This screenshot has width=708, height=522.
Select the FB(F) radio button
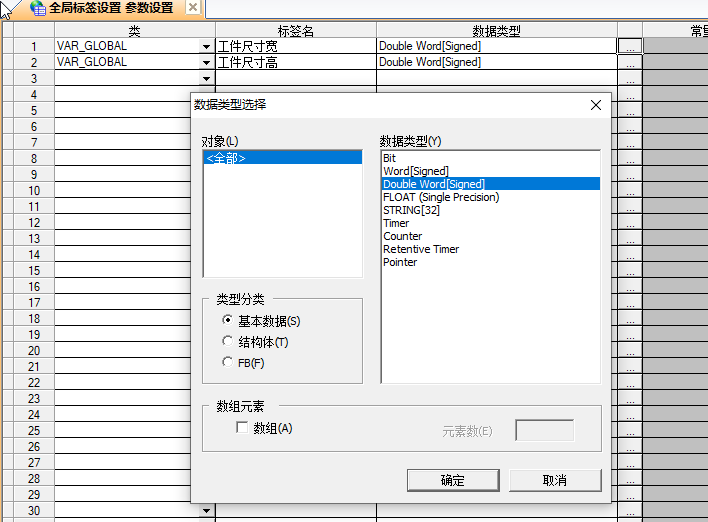point(228,363)
